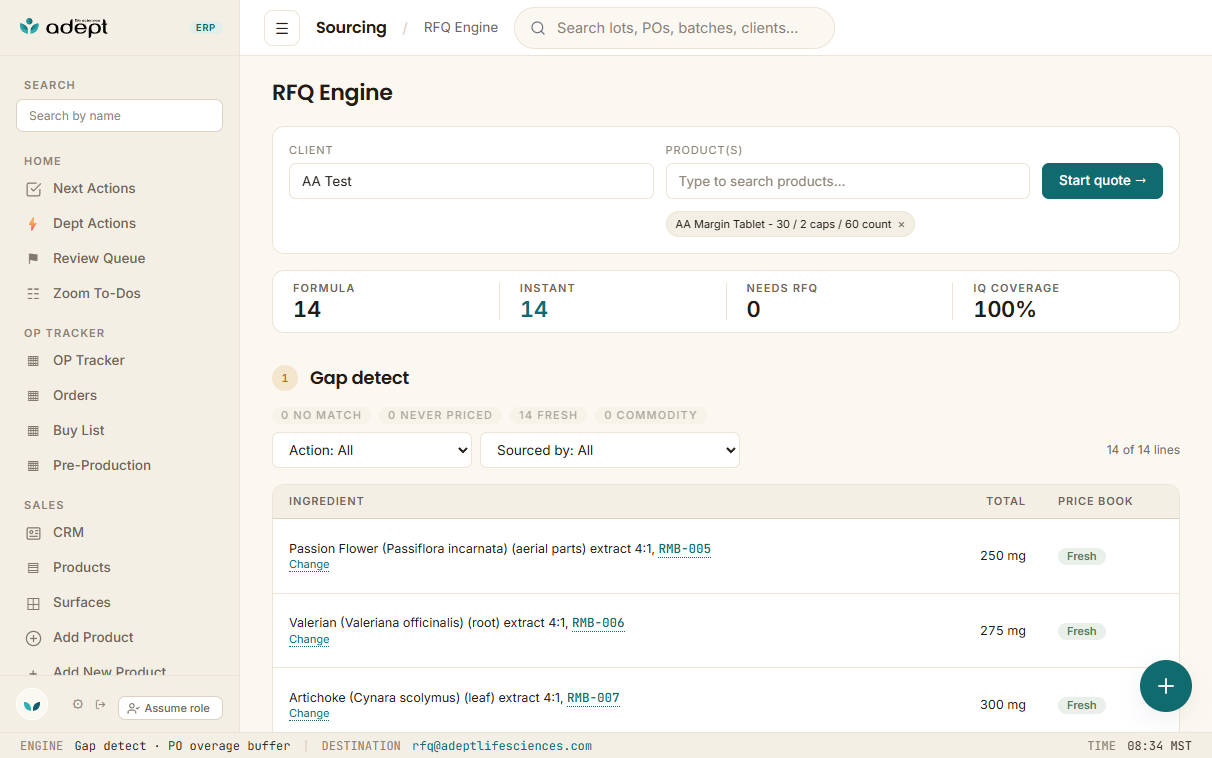Click the PRICE BOOK column header
1212x758 pixels.
point(1095,502)
